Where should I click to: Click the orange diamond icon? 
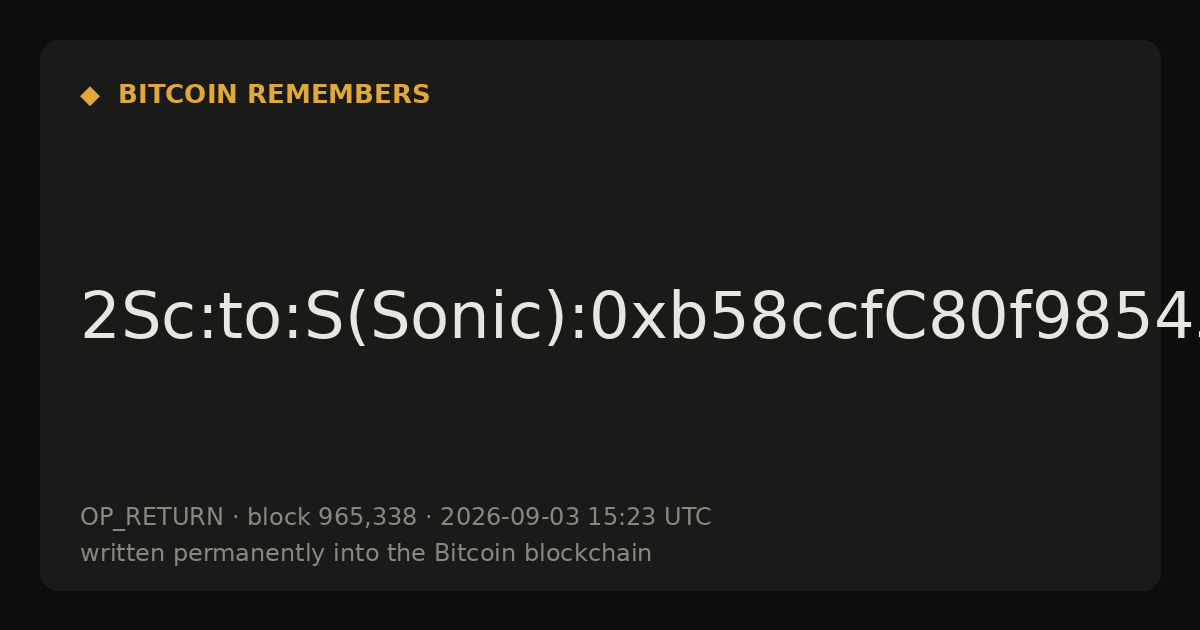pos(90,96)
